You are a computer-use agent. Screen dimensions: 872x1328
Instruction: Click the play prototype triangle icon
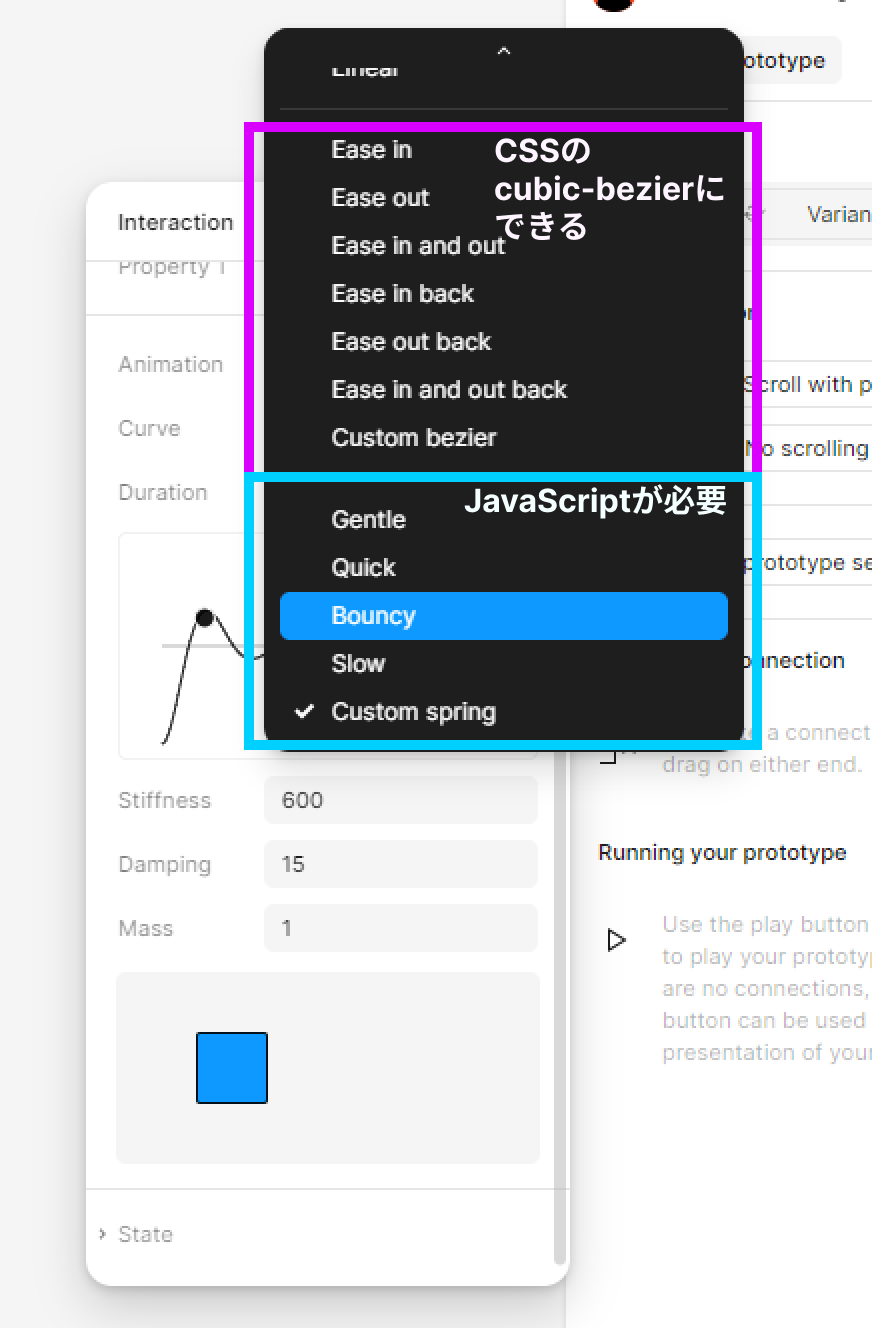[x=617, y=940]
